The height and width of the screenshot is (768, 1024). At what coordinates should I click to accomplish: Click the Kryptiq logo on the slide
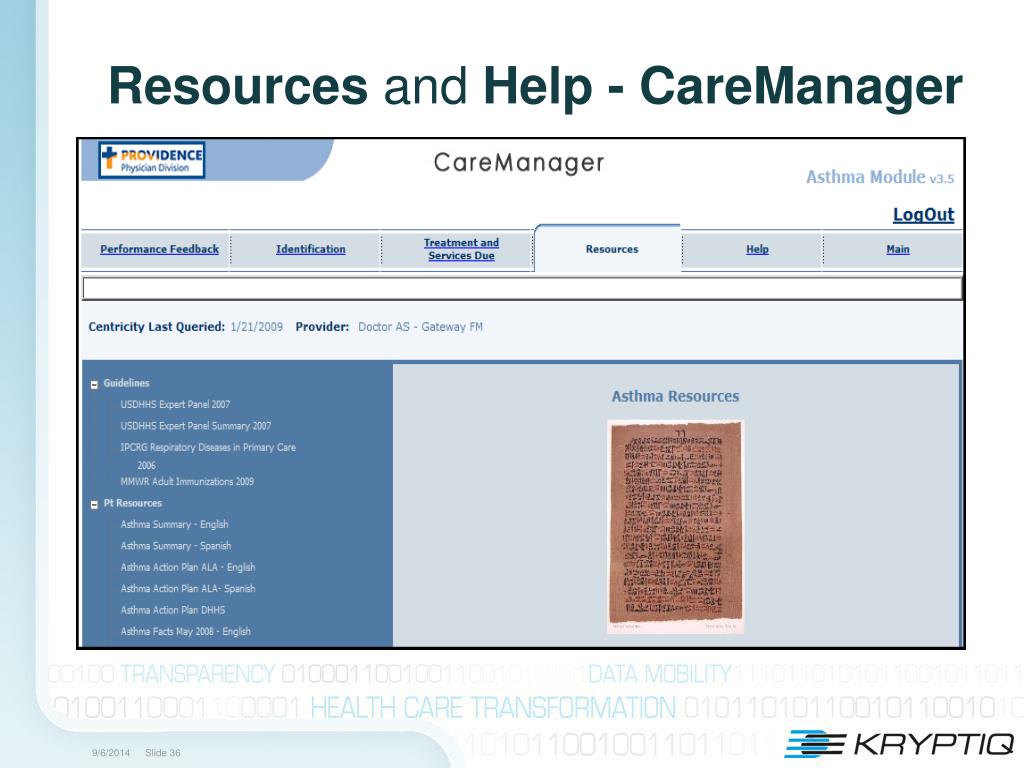coord(899,744)
